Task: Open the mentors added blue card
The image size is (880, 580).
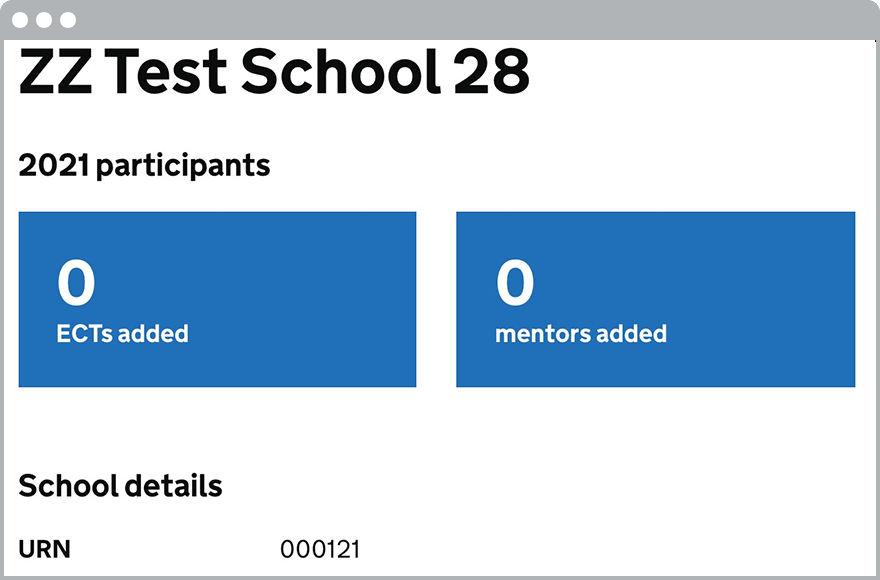Action: pos(655,299)
